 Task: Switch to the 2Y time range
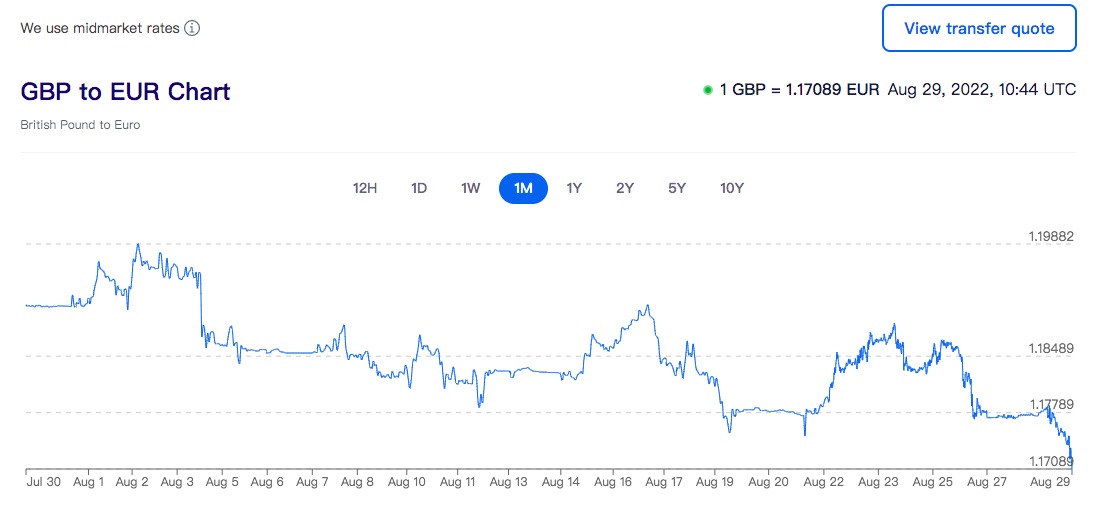point(625,188)
